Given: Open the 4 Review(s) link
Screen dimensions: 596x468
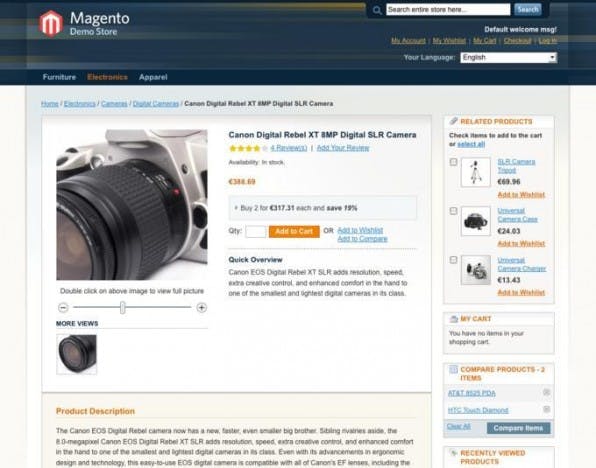Looking at the screenshot, I should point(289,148).
